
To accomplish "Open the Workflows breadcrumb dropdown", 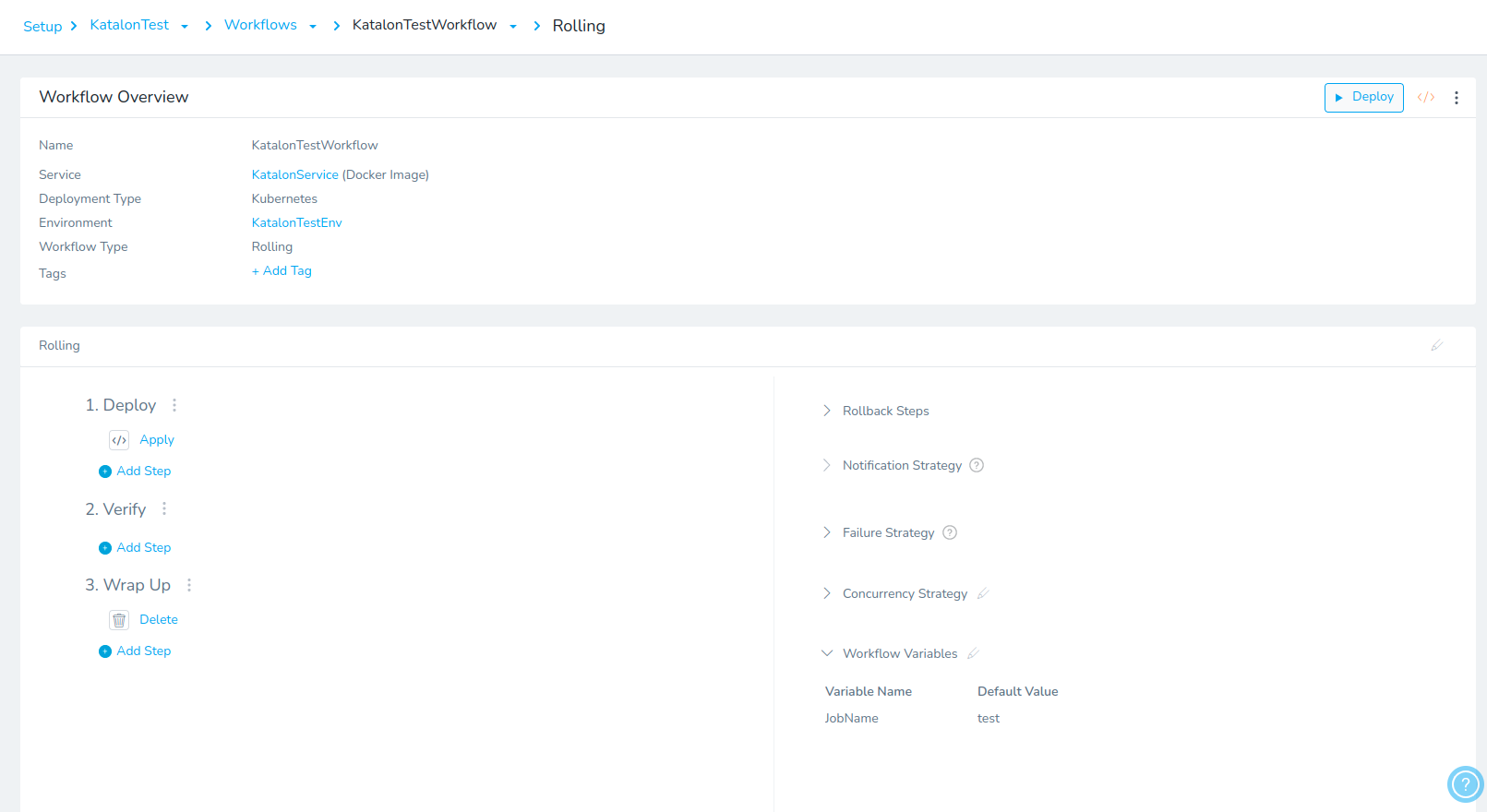I will pyautogui.click(x=313, y=27).
